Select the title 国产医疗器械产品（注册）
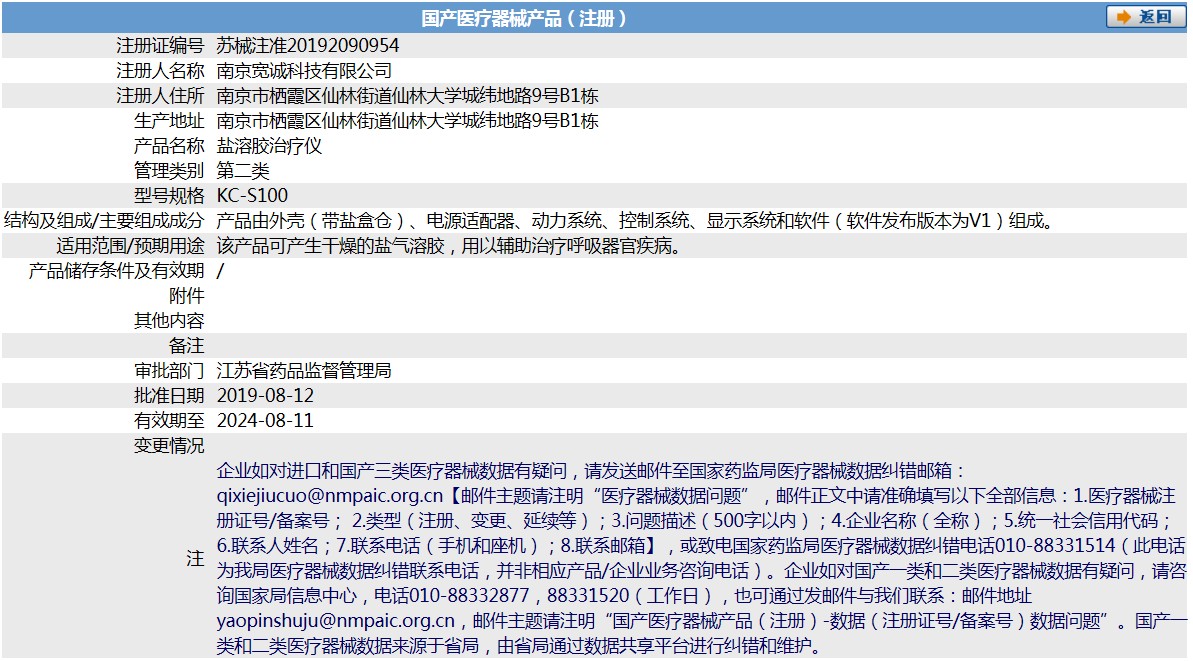The width and height of the screenshot is (1193, 661). [x=523, y=18]
